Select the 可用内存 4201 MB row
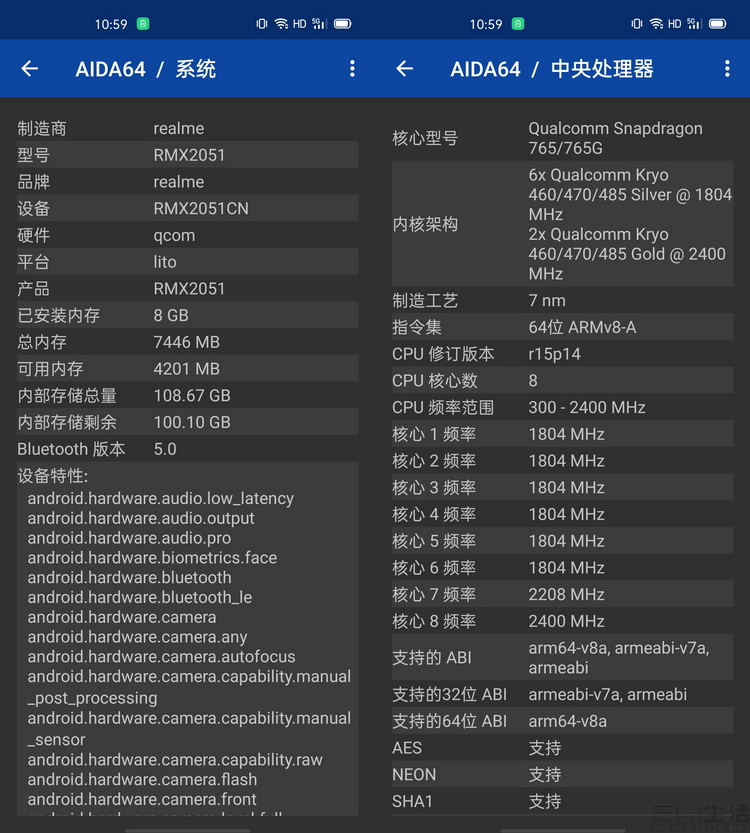Viewport: 750px width, 833px height. (188, 369)
